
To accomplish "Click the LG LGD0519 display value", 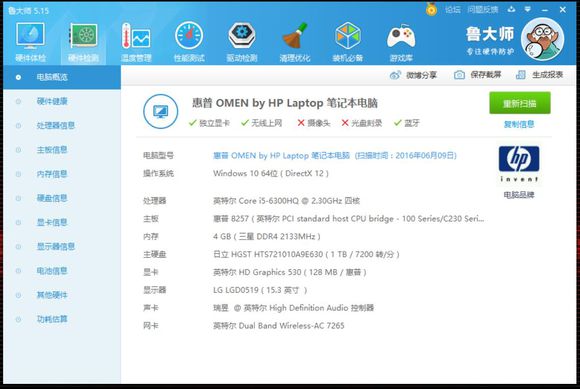I will point(260,290).
